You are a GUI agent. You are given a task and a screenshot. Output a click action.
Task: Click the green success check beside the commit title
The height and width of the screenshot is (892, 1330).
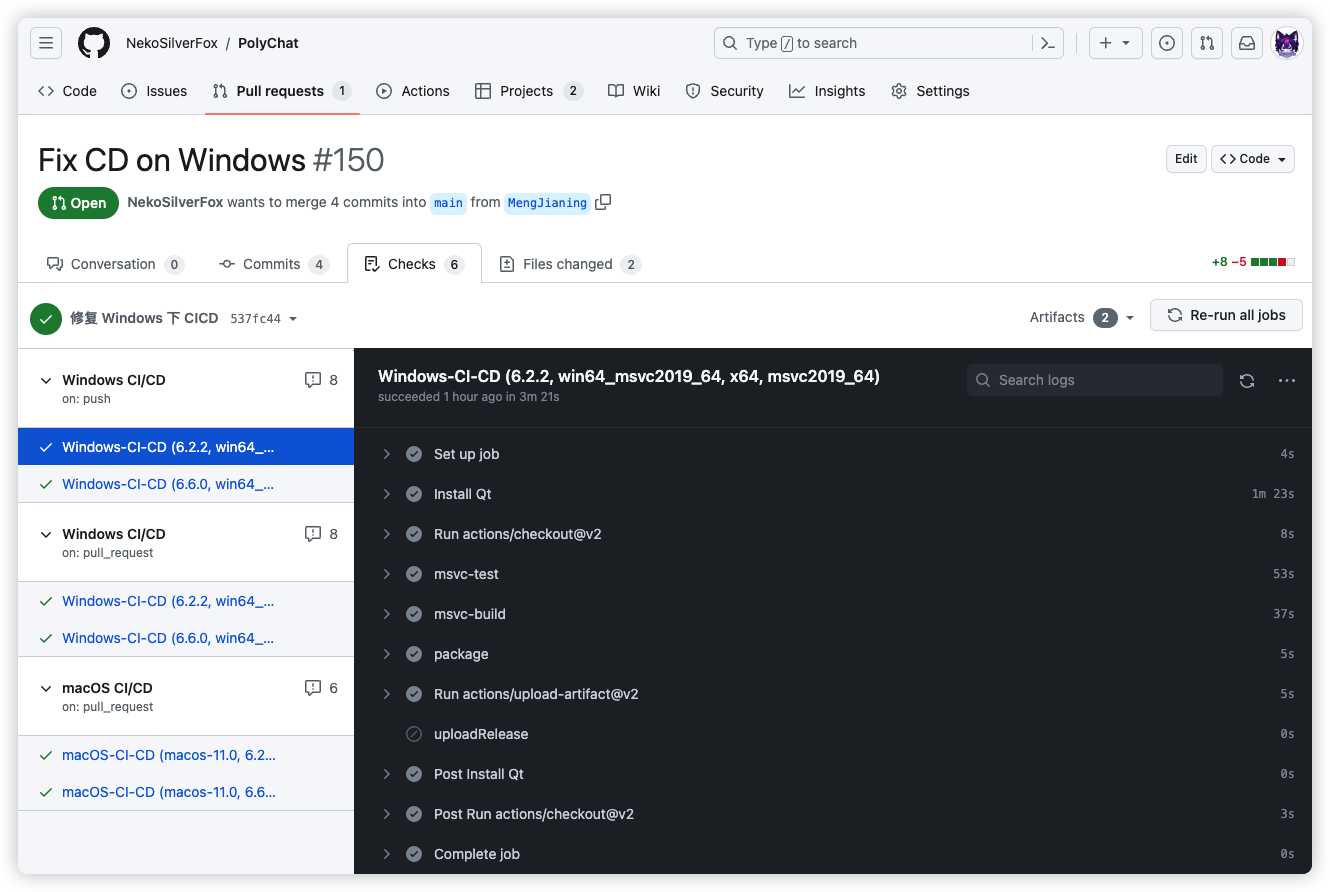[x=46, y=318]
